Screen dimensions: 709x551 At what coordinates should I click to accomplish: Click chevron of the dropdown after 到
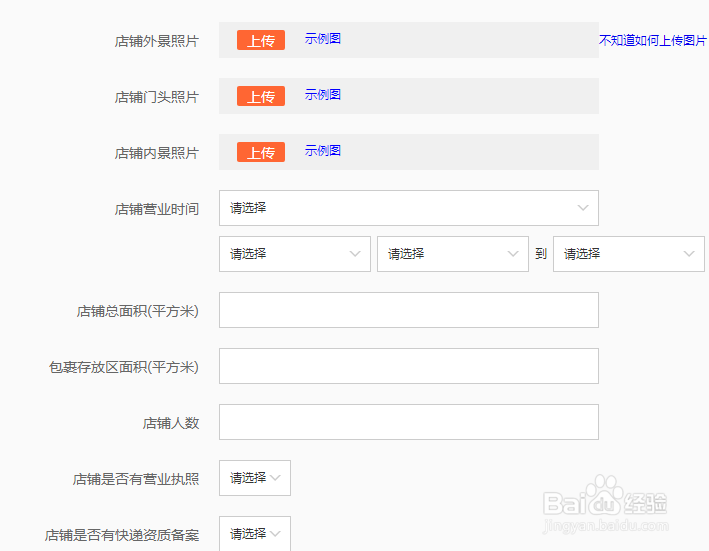tap(689, 254)
